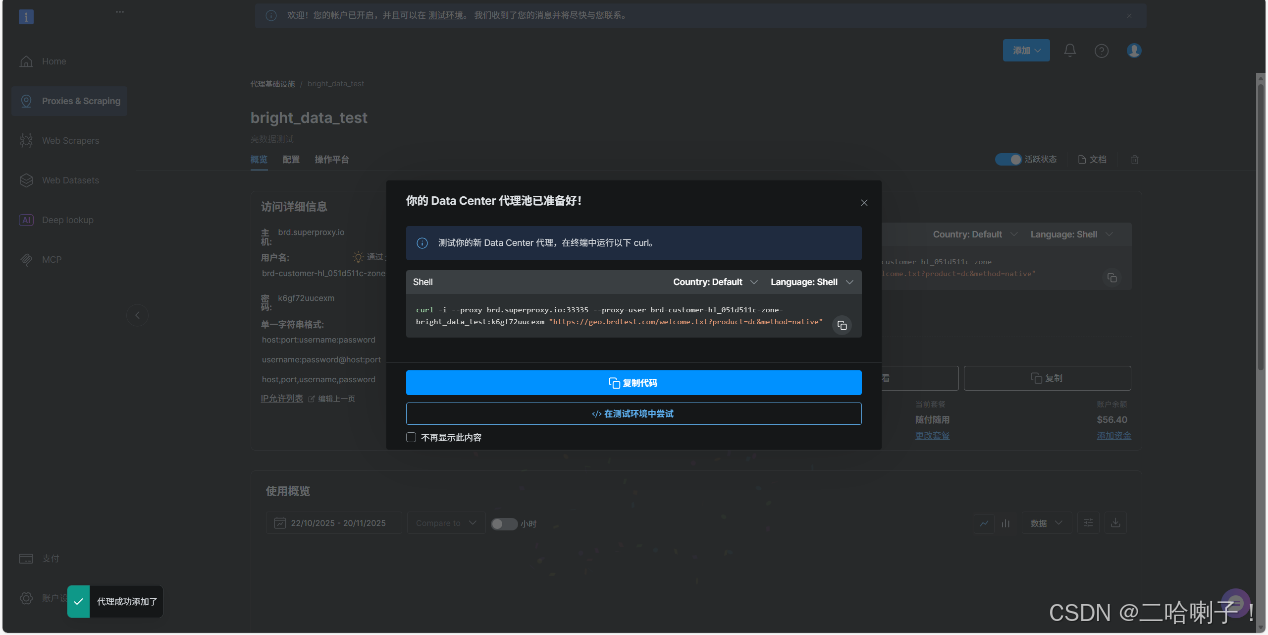Click the account settings gear icon
Screen dimensions: 1268x635
click(x=27, y=598)
